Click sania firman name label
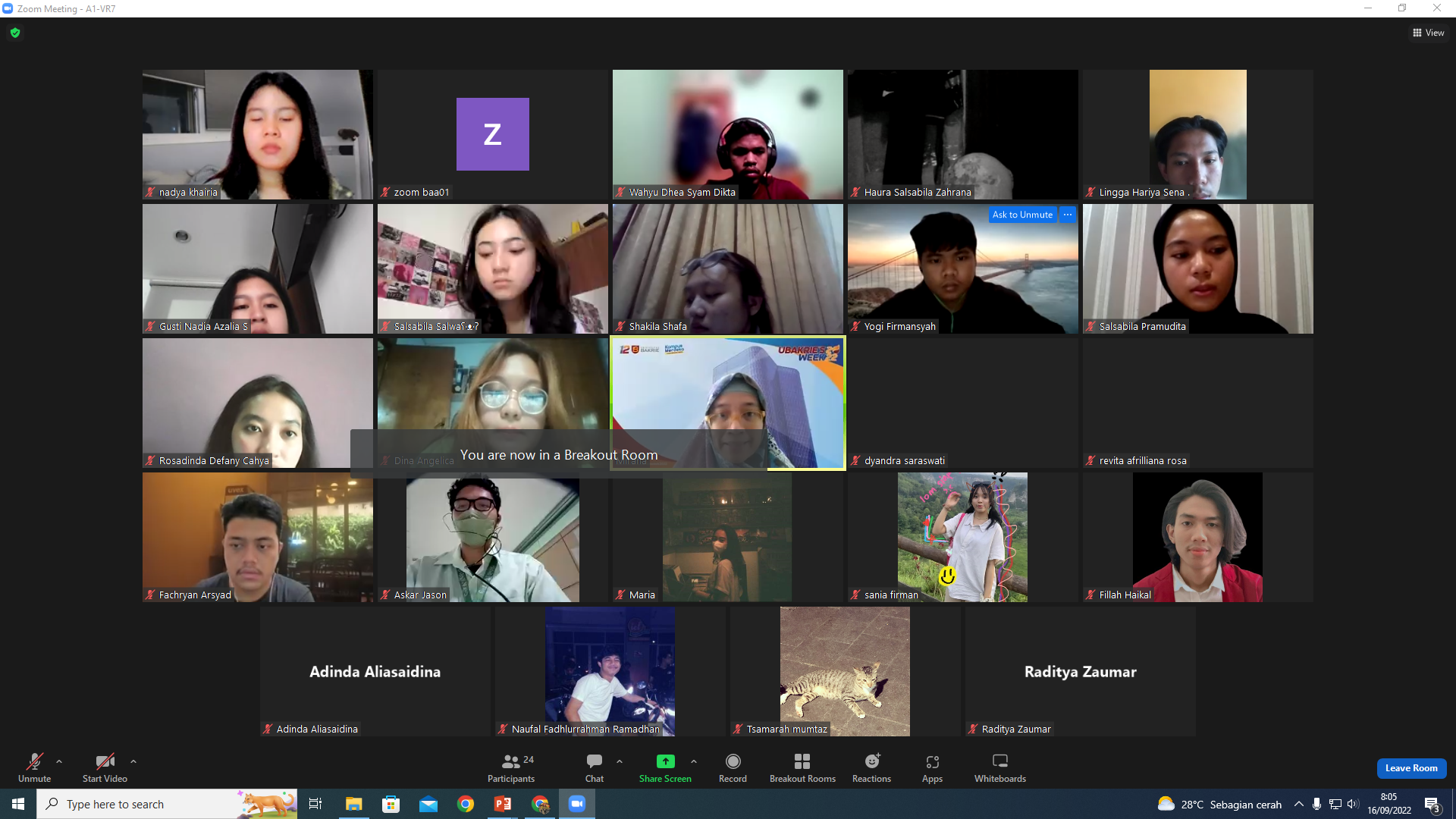The width and height of the screenshot is (1456, 819). pyautogui.click(x=891, y=595)
